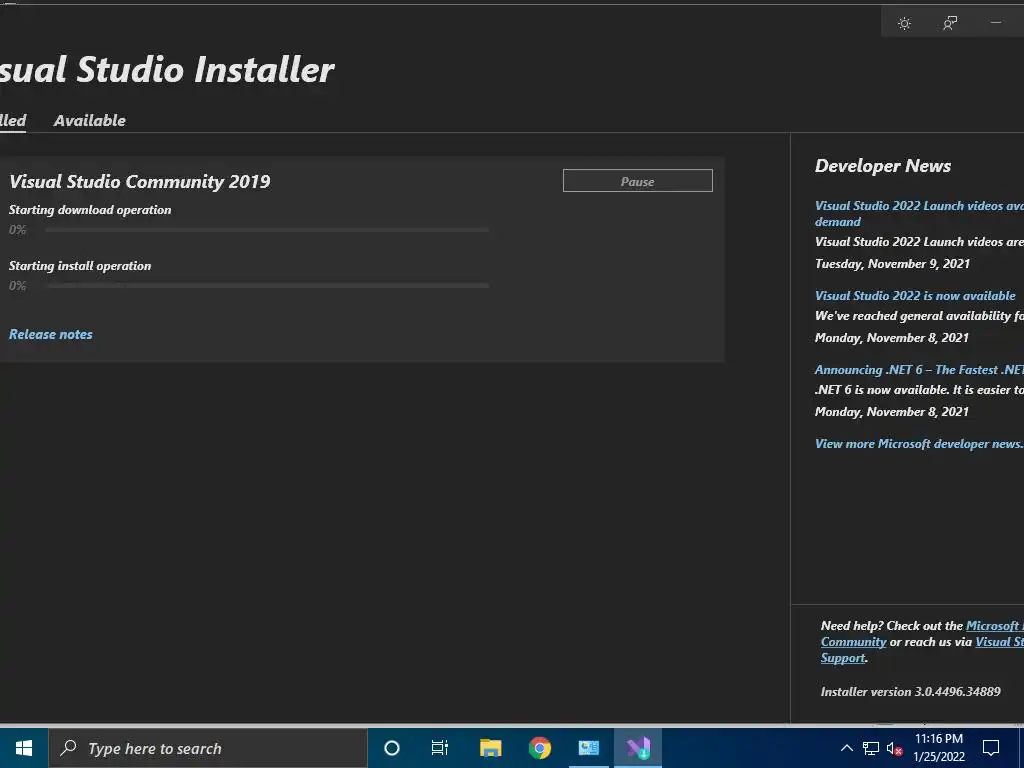This screenshot has height=768, width=1024.
Task: Select the Developer News heading
Action: pos(883,166)
